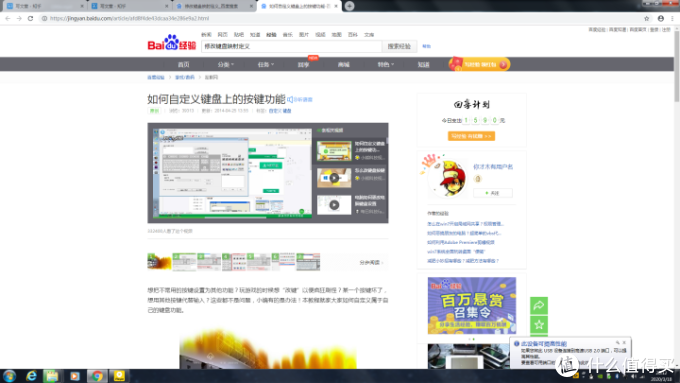Click the red envelope promo banner in navbar
Image resolution: width=680 pixels, height=383 pixels.
pyautogui.click(x=480, y=64)
